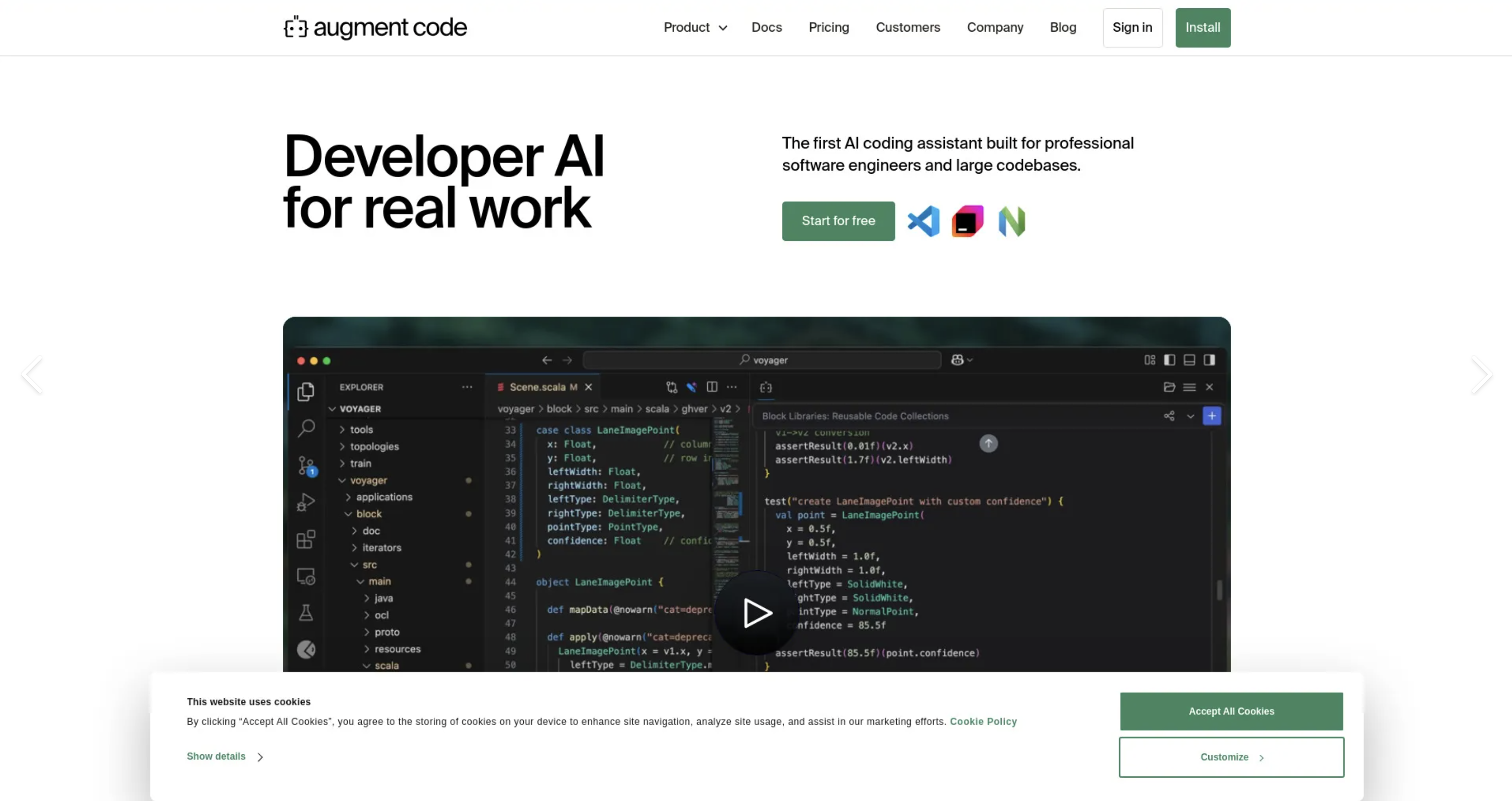Open the Pricing page

pos(829,28)
